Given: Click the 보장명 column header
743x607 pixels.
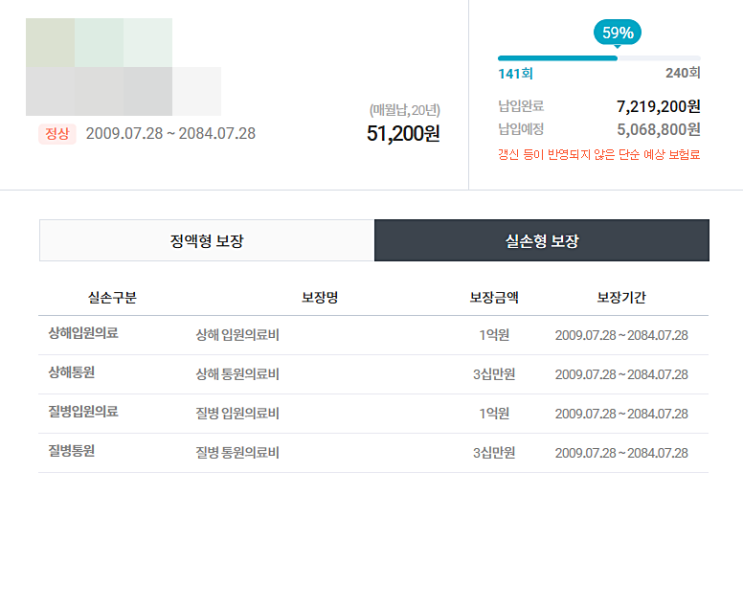Looking at the screenshot, I should point(320,298).
